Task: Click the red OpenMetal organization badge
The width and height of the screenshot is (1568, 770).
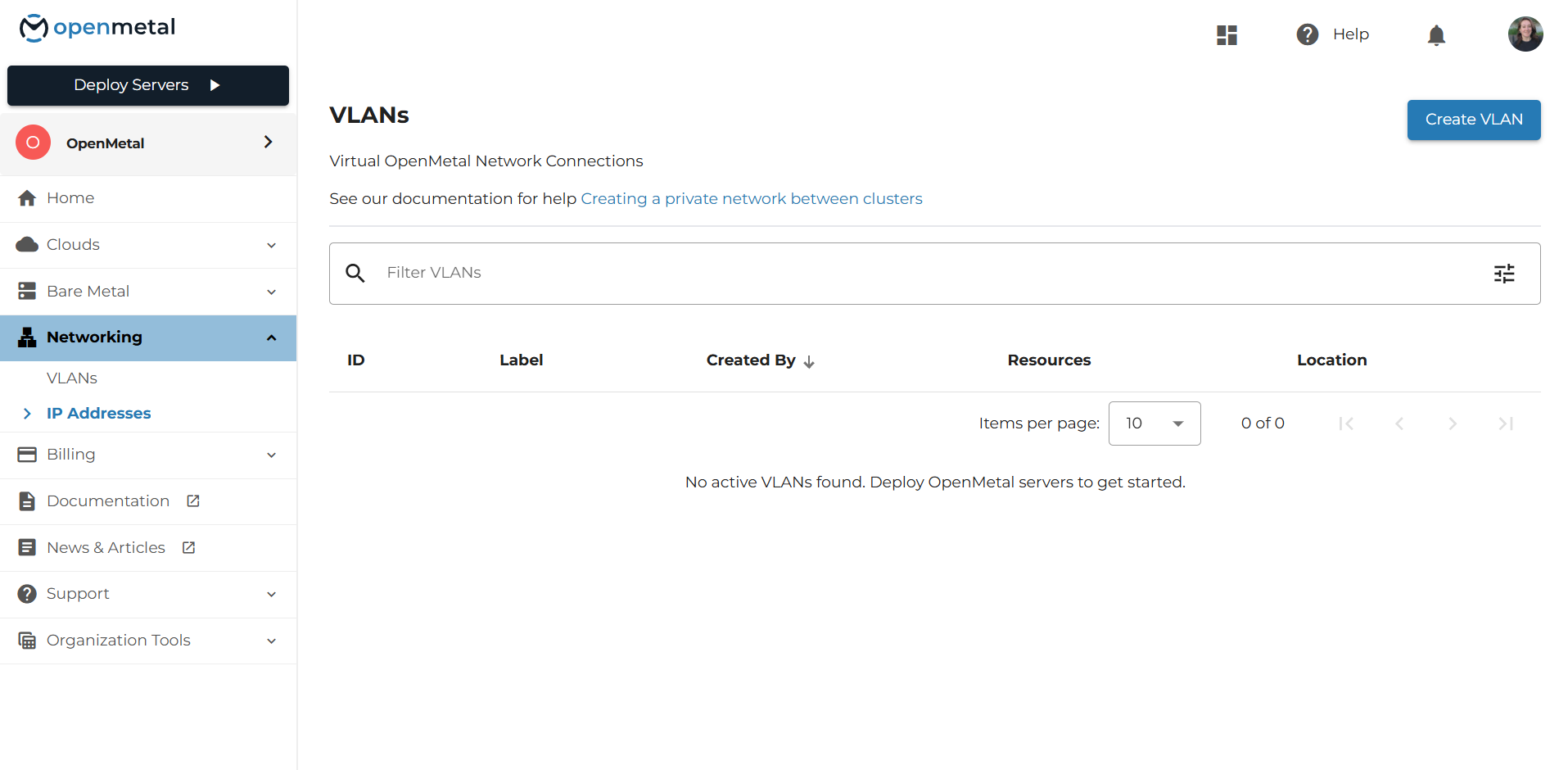Action: click(x=33, y=143)
